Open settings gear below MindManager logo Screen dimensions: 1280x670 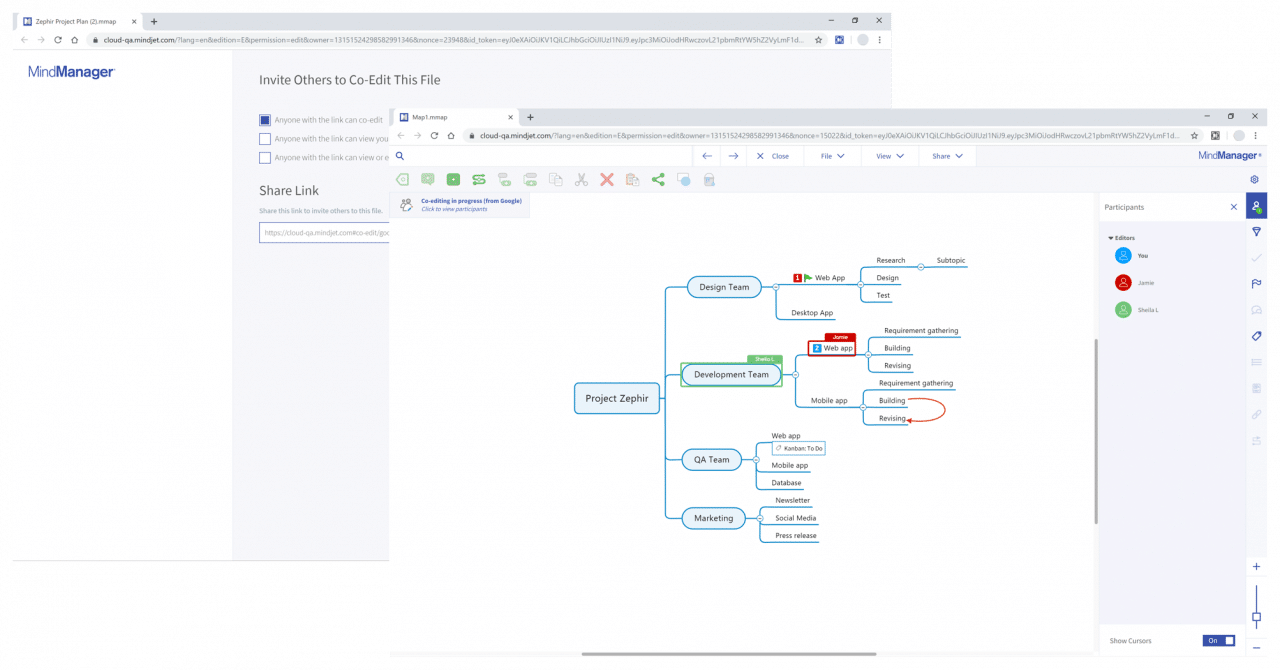click(x=1254, y=180)
